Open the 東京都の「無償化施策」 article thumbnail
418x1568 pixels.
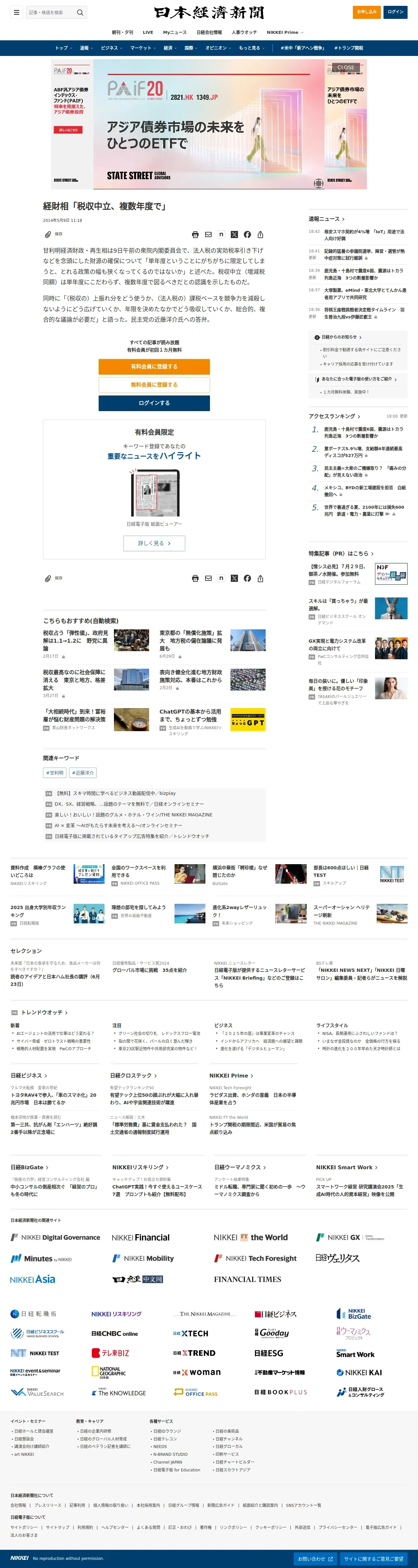click(248, 641)
